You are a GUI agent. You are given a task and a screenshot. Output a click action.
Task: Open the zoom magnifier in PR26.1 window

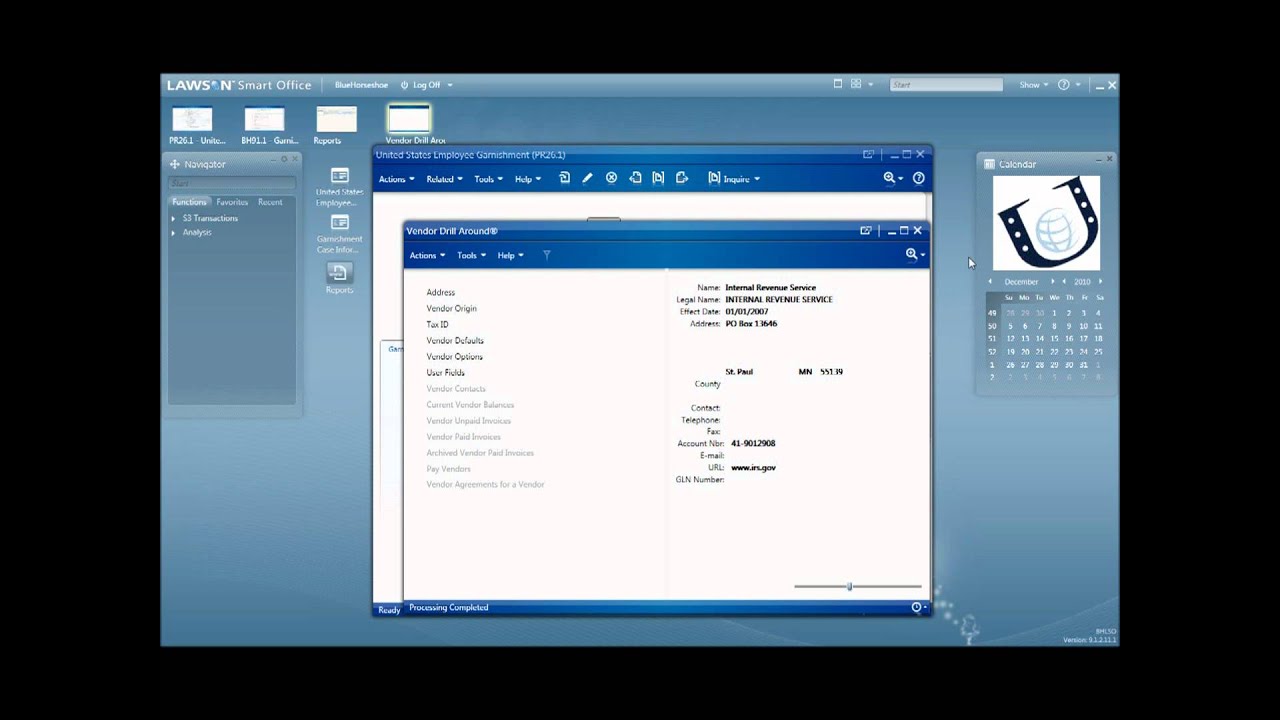[889, 178]
